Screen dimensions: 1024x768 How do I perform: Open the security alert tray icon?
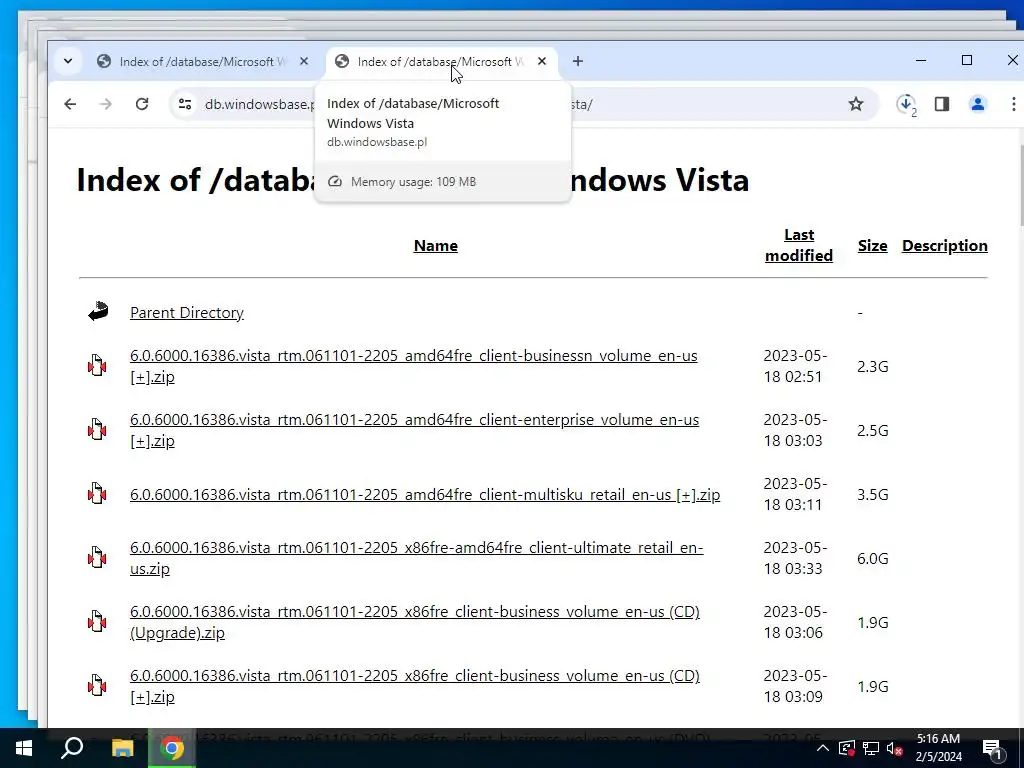(x=846, y=748)
